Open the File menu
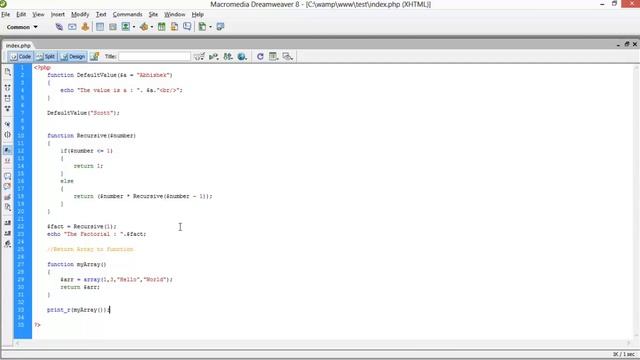Viewport: 640px width, 360px height. pos(6,14)
